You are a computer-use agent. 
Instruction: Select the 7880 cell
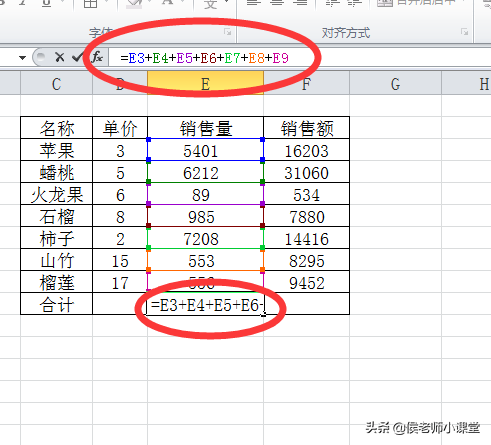click(306, 216)
